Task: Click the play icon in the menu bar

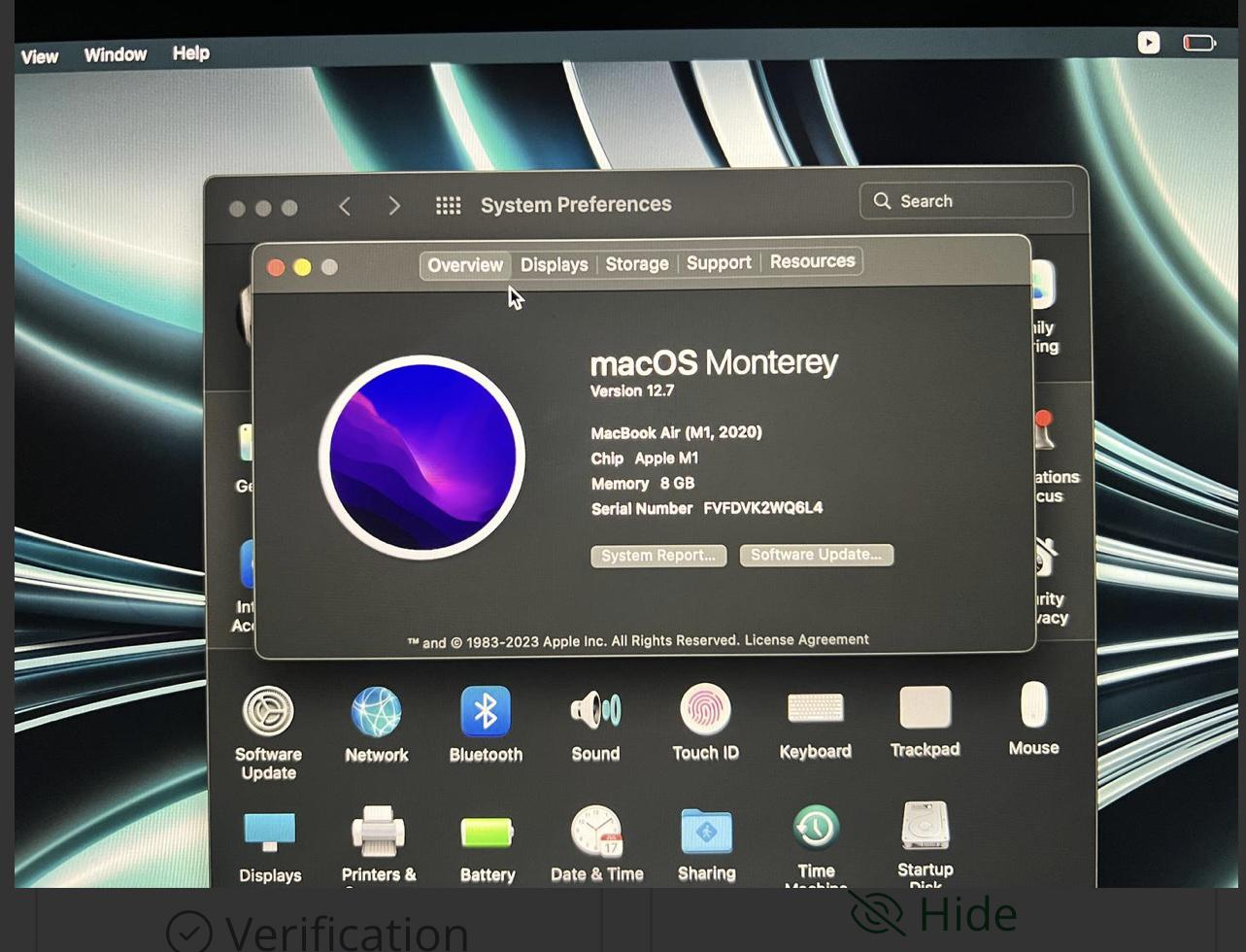Action: pos(1149,43)
